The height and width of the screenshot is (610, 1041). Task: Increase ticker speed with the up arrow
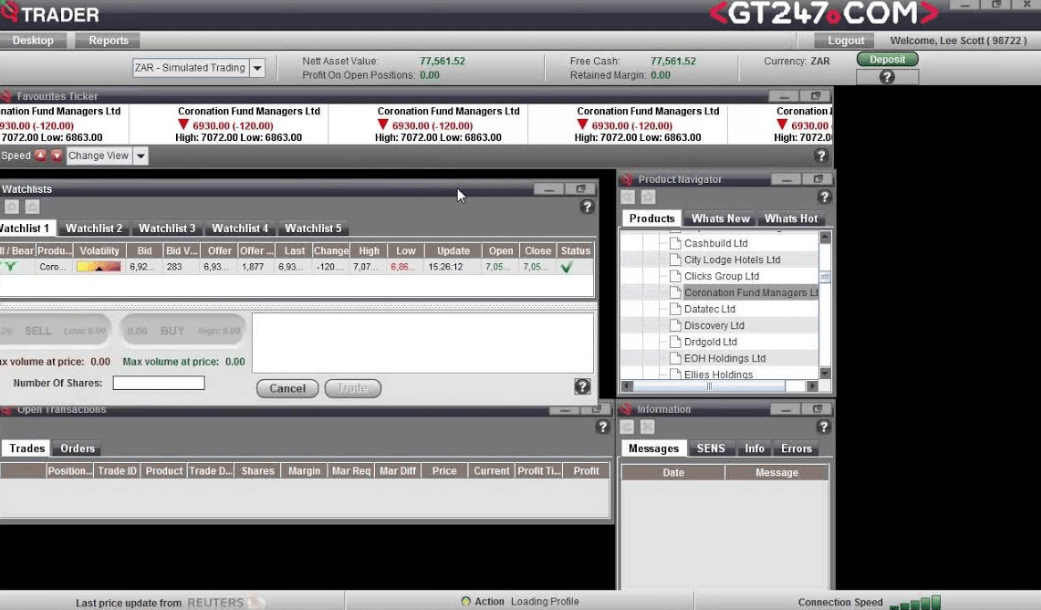click(41, 156)
